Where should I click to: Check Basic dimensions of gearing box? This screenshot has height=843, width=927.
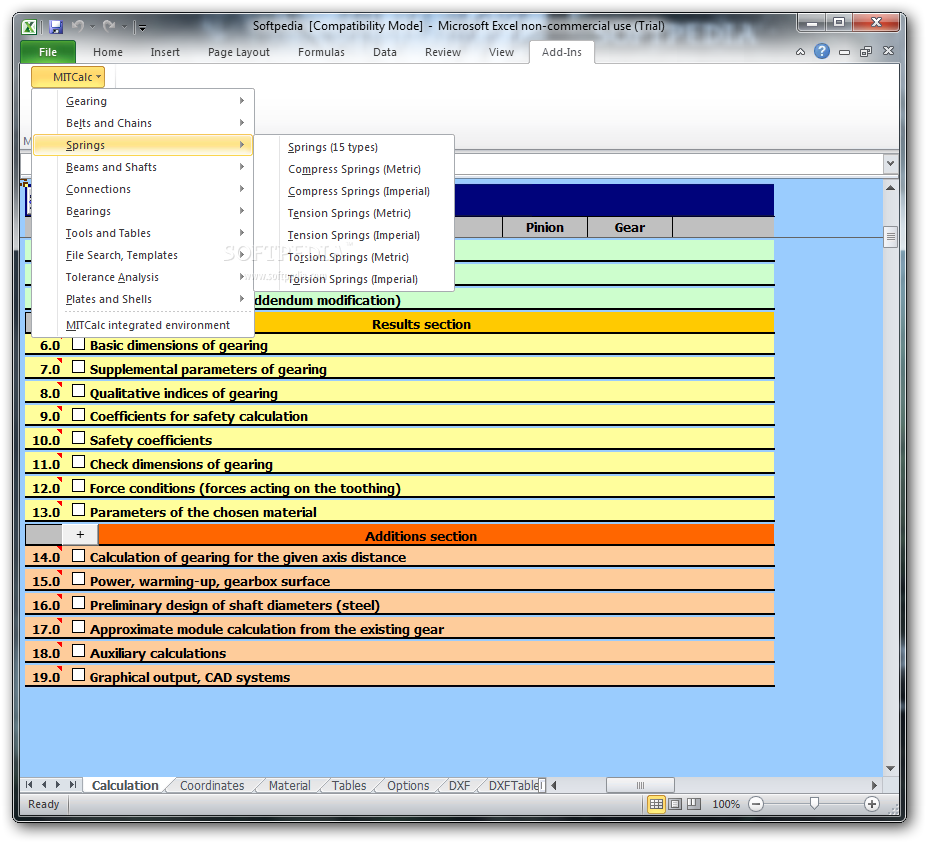78,343
